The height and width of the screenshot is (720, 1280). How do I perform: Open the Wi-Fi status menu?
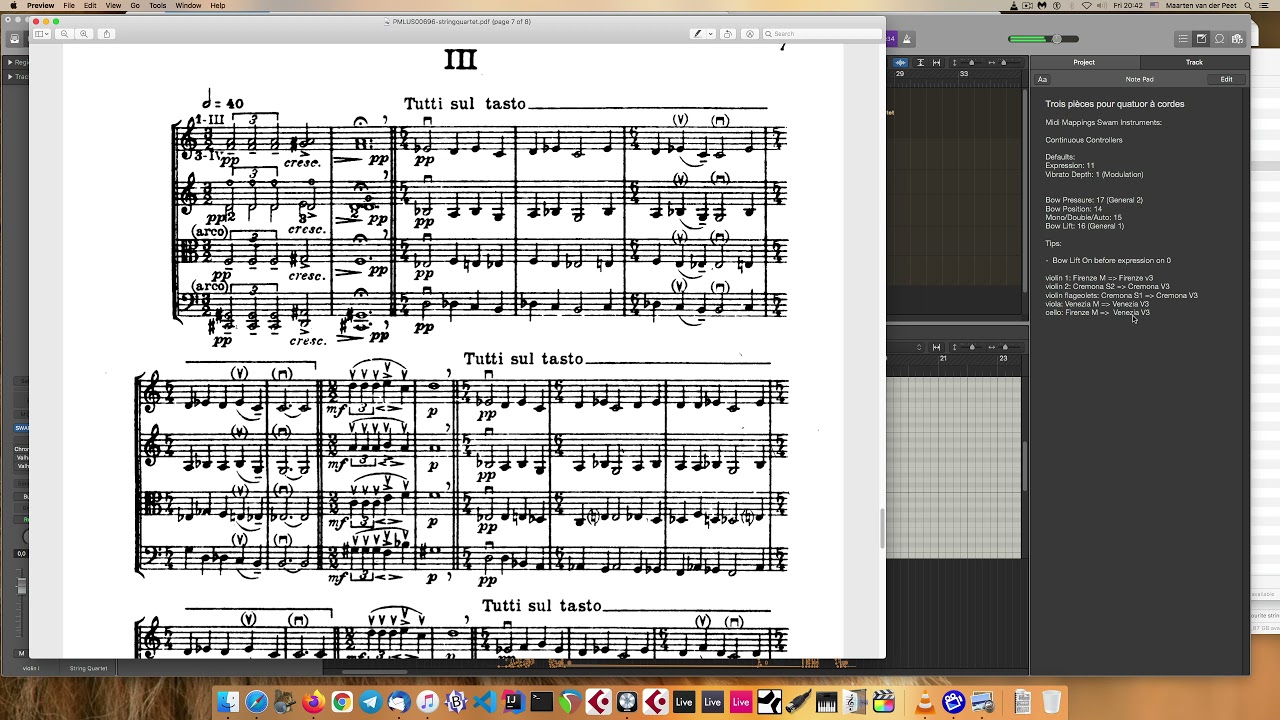tap(1088, 6)
